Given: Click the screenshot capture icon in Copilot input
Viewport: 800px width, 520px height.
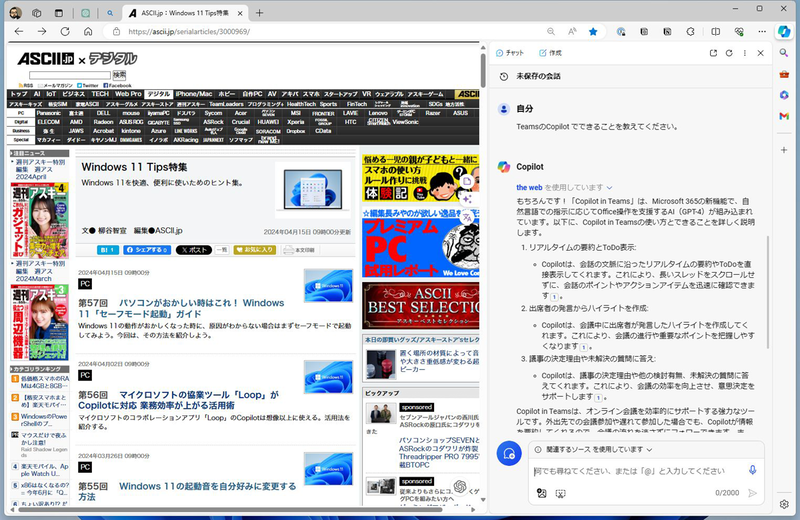Looking at the screenshot, I should (x=560, y=493).
